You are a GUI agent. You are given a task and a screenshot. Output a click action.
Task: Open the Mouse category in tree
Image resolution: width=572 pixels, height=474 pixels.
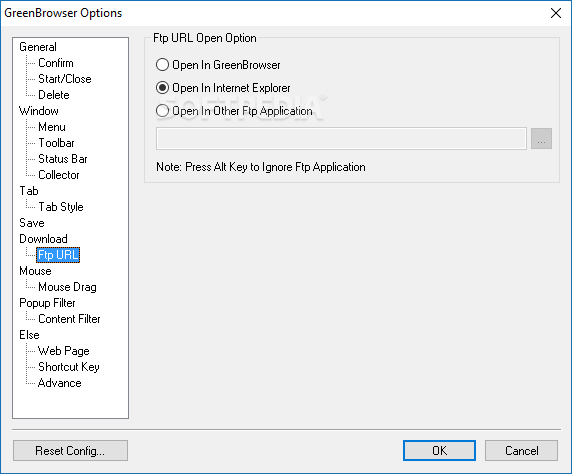(x=35, y=271)
